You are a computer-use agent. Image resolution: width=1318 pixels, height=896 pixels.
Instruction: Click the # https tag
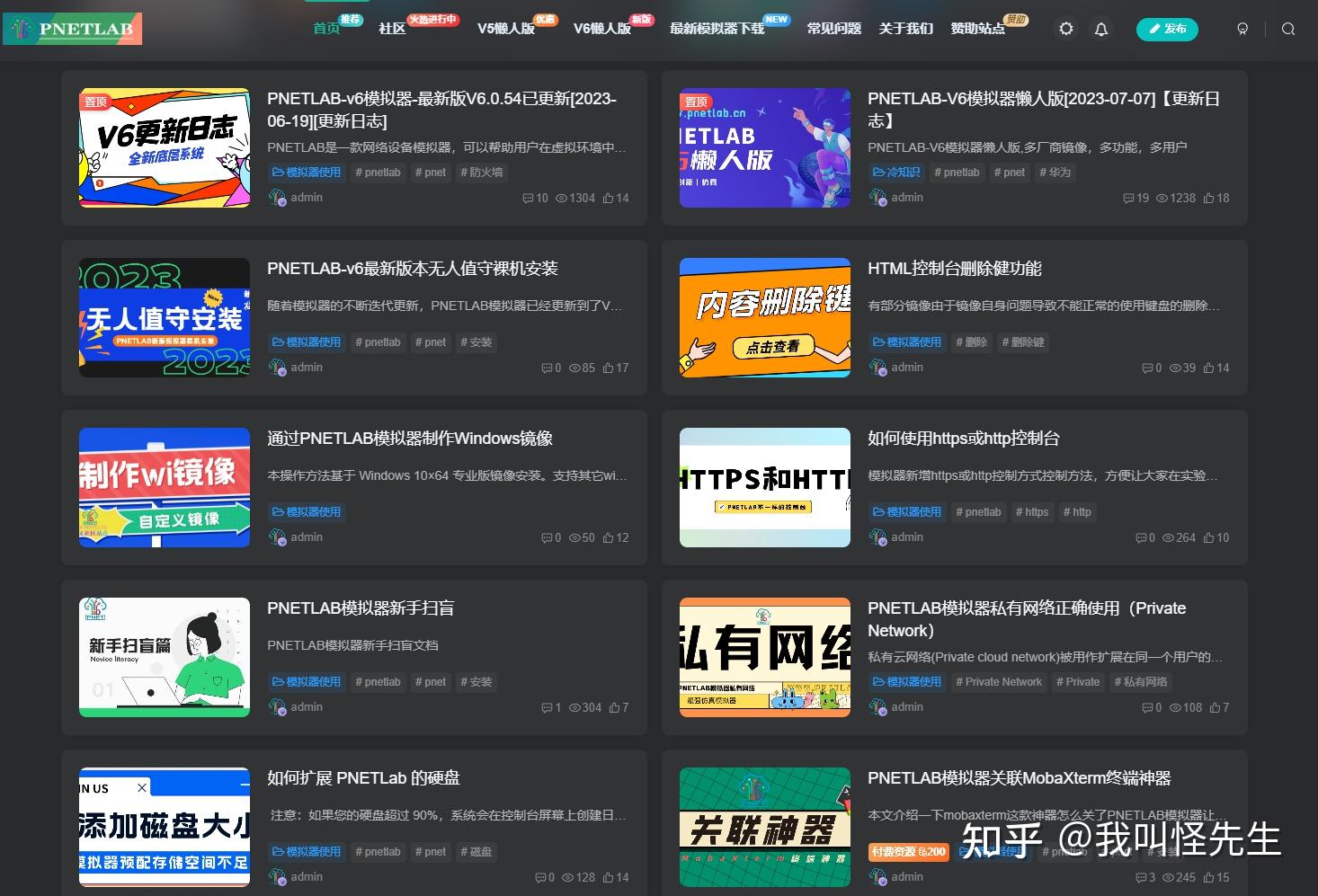click(1032, 512)
